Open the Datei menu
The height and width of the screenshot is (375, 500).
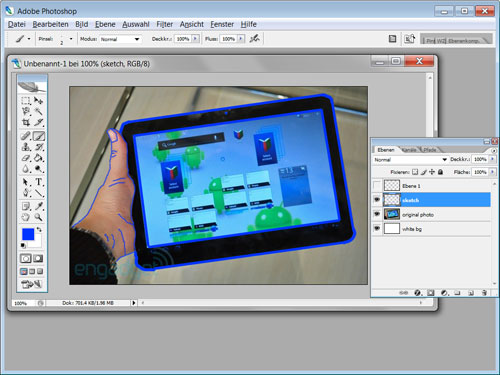(17, 24)
